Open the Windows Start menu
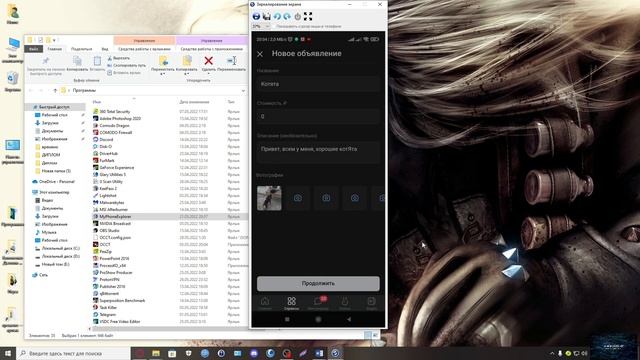Viewport: 640px width, 360px height. click(8, 353)
